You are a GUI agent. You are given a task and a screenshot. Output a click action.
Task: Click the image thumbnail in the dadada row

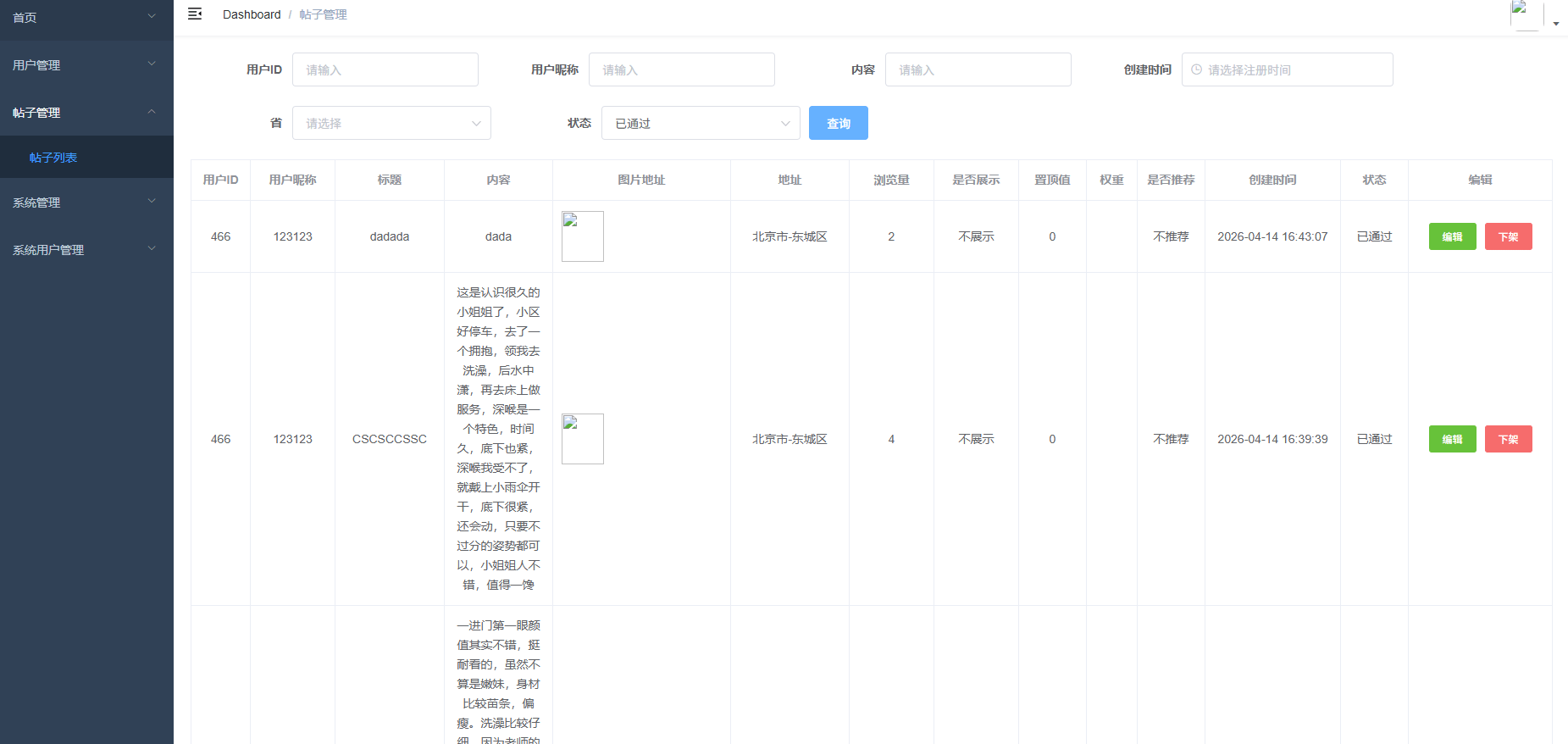(583, 236)
